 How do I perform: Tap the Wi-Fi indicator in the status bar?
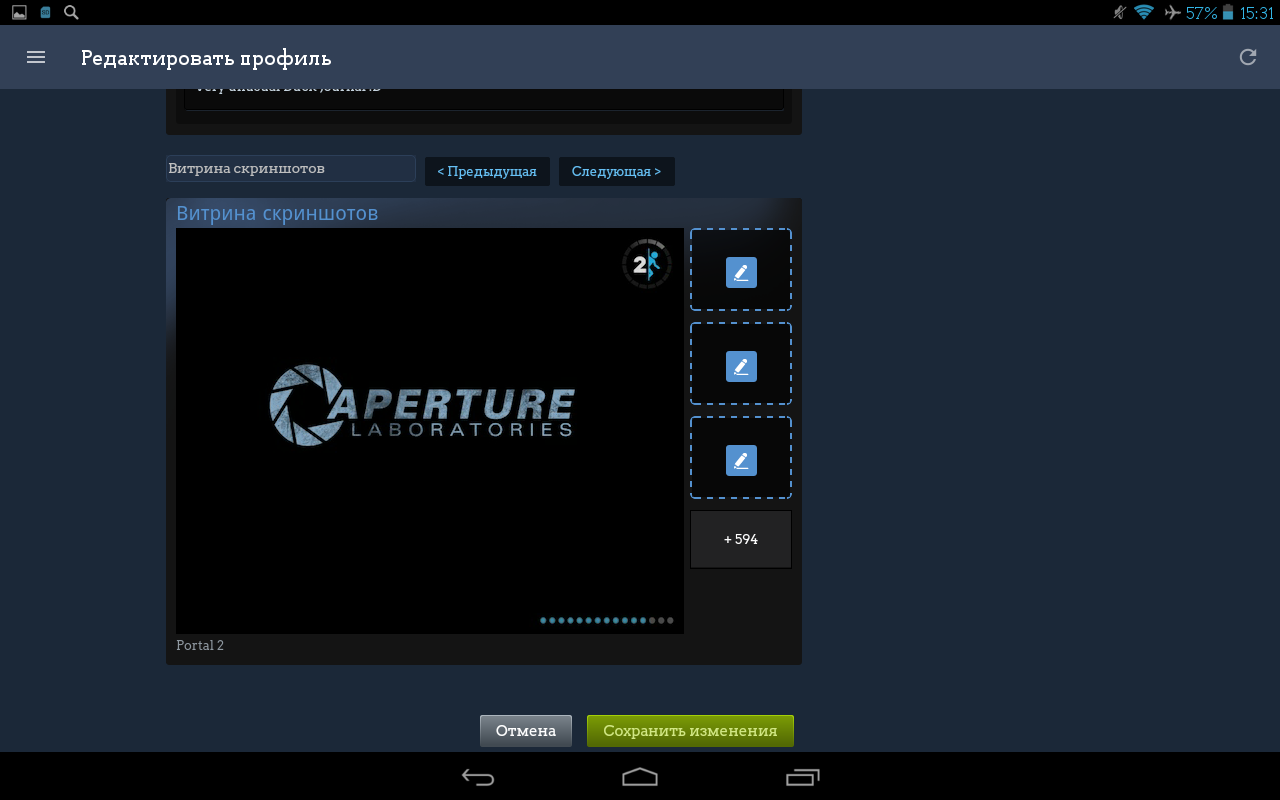point(1144,12)
